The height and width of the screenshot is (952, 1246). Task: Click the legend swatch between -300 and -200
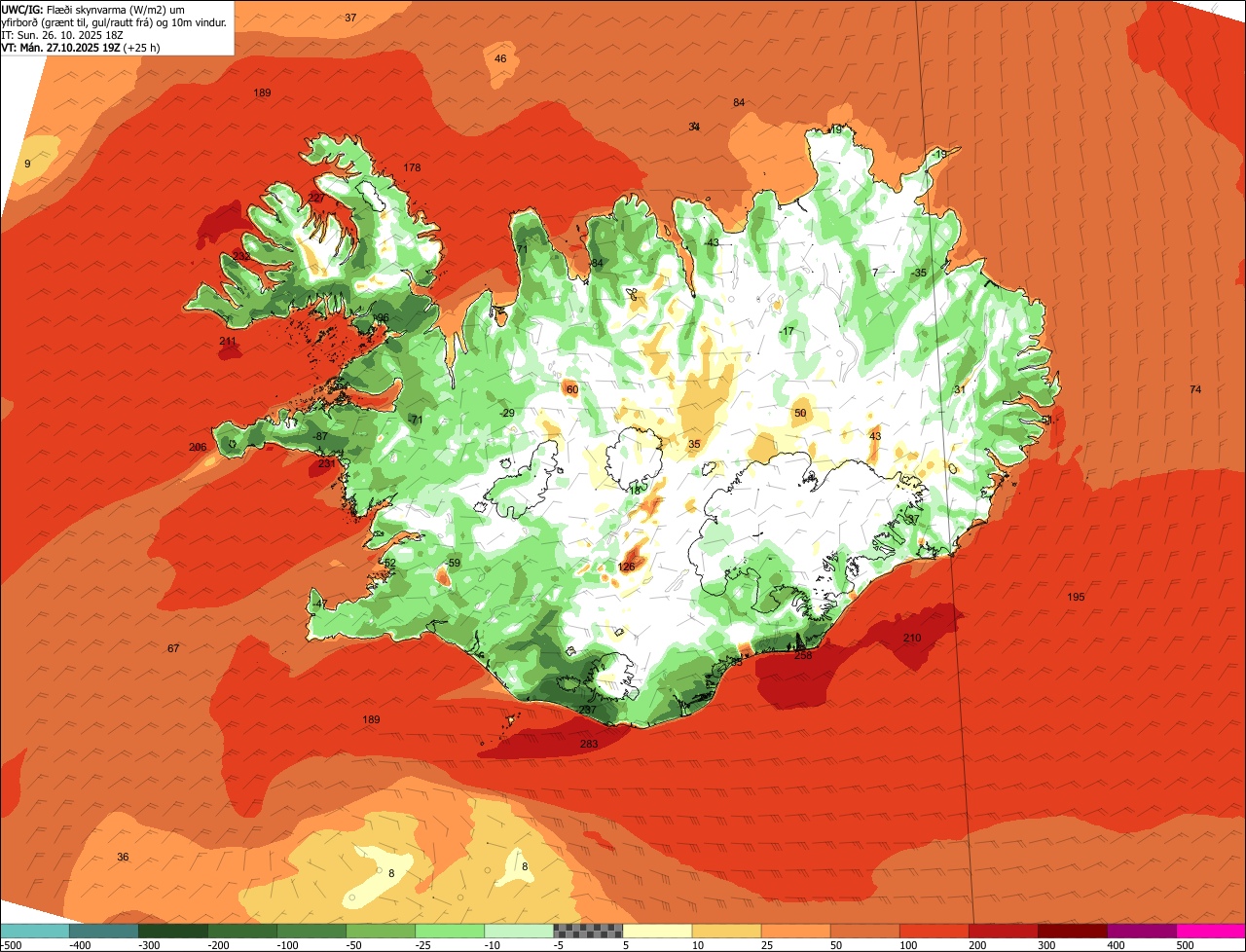pos(173,930)
